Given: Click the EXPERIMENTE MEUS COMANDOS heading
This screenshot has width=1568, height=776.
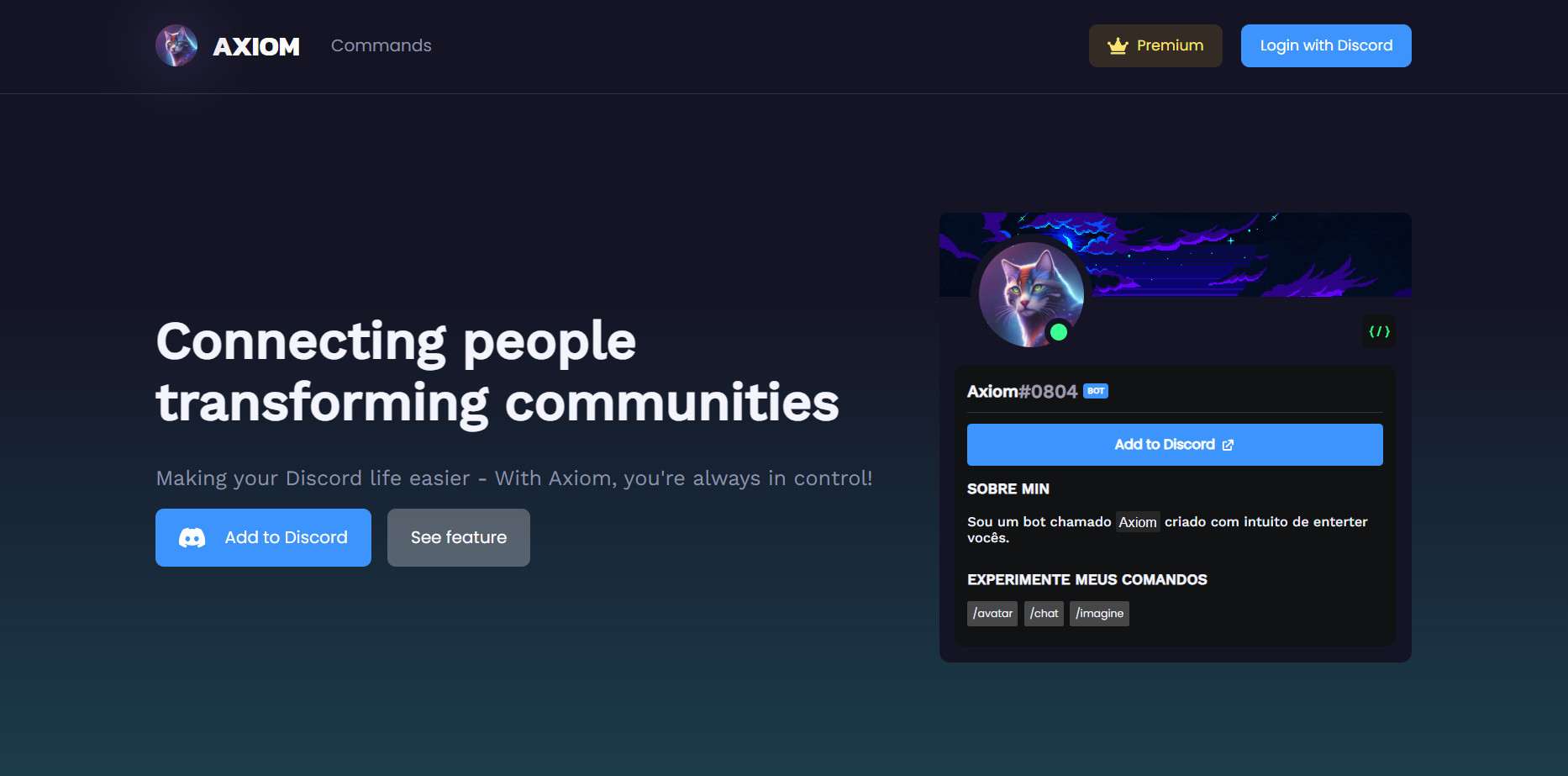Looking at the screenshot, I should [1087, 579].
